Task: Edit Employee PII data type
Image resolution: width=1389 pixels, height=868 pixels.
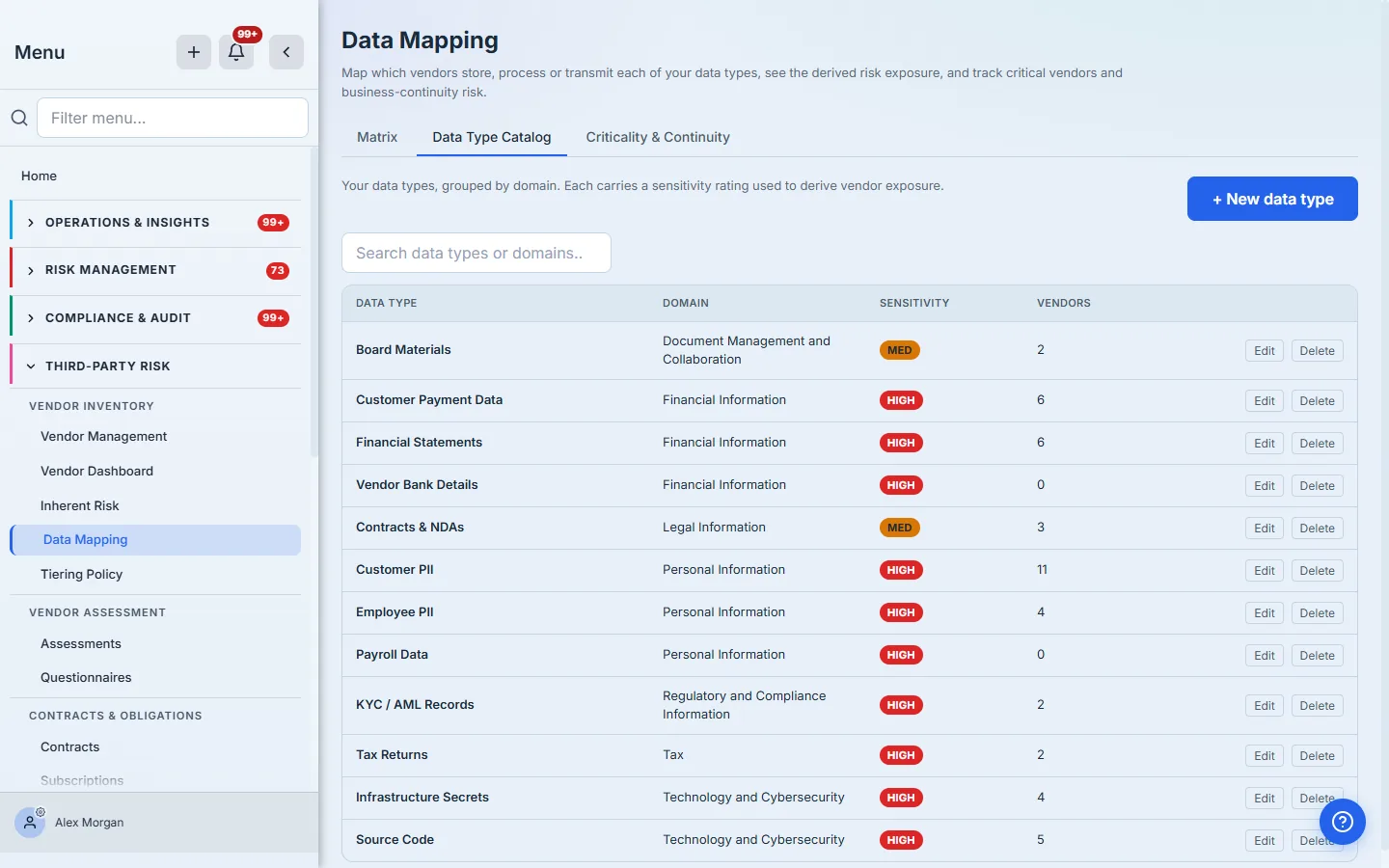Action: coord(1265,613)
